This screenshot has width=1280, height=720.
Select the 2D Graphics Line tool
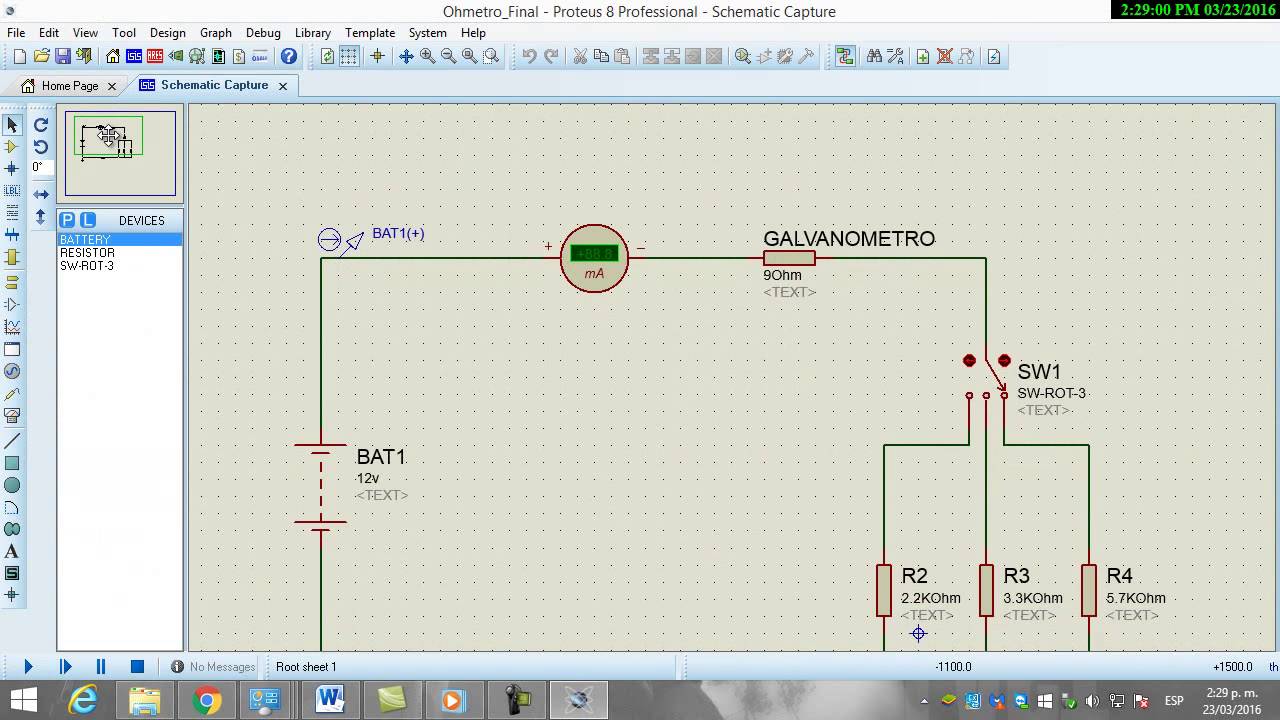coord(12,441)
